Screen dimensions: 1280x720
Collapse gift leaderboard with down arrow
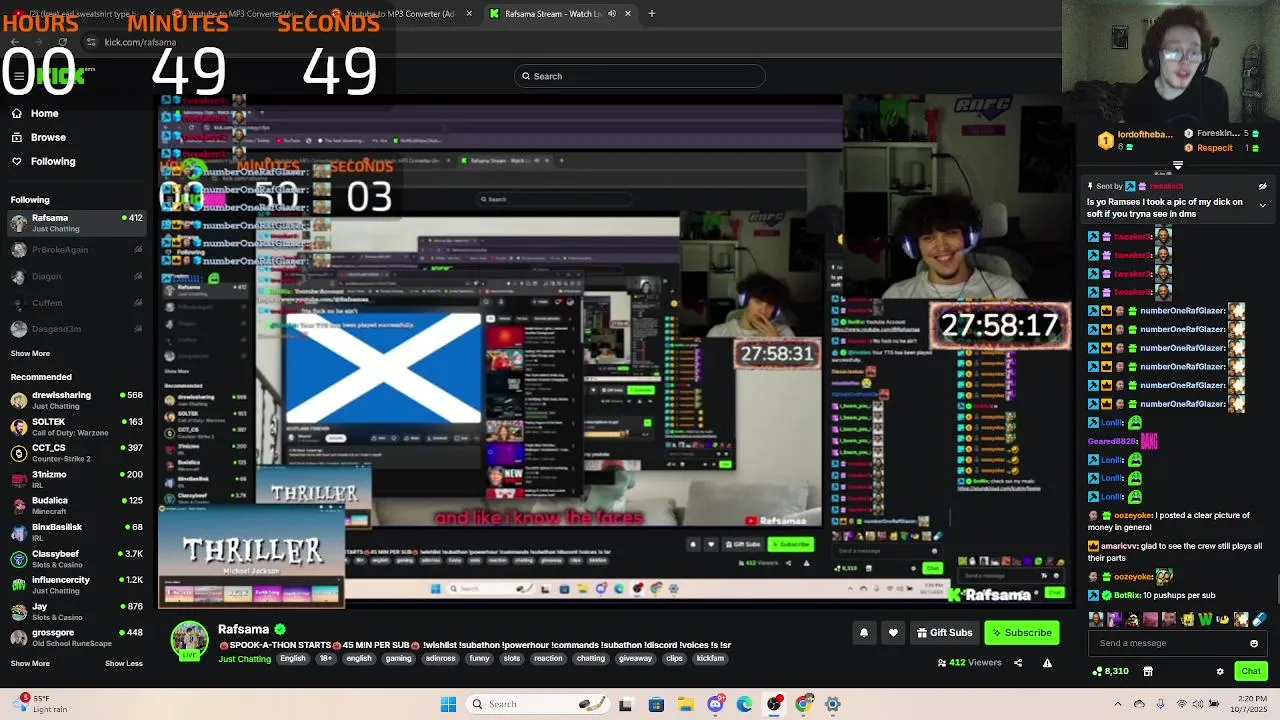(1177, 165)
